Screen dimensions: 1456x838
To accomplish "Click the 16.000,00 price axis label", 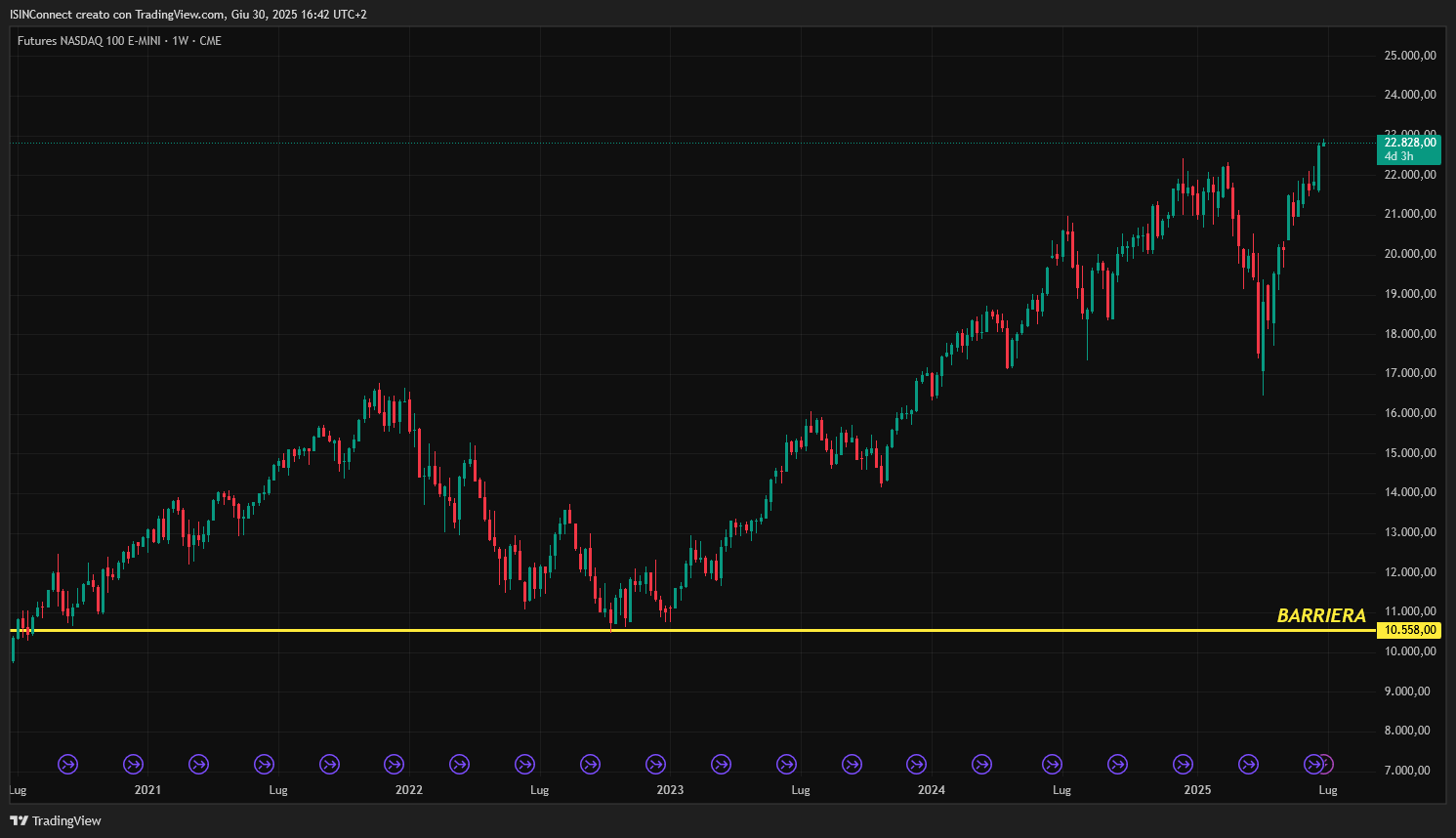I will point(1410,413).
